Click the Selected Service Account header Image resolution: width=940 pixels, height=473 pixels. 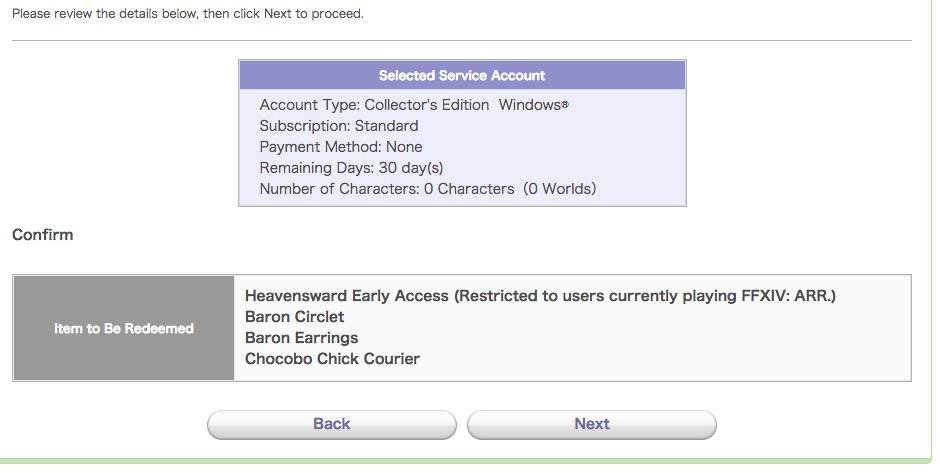[x=462, y=75]
